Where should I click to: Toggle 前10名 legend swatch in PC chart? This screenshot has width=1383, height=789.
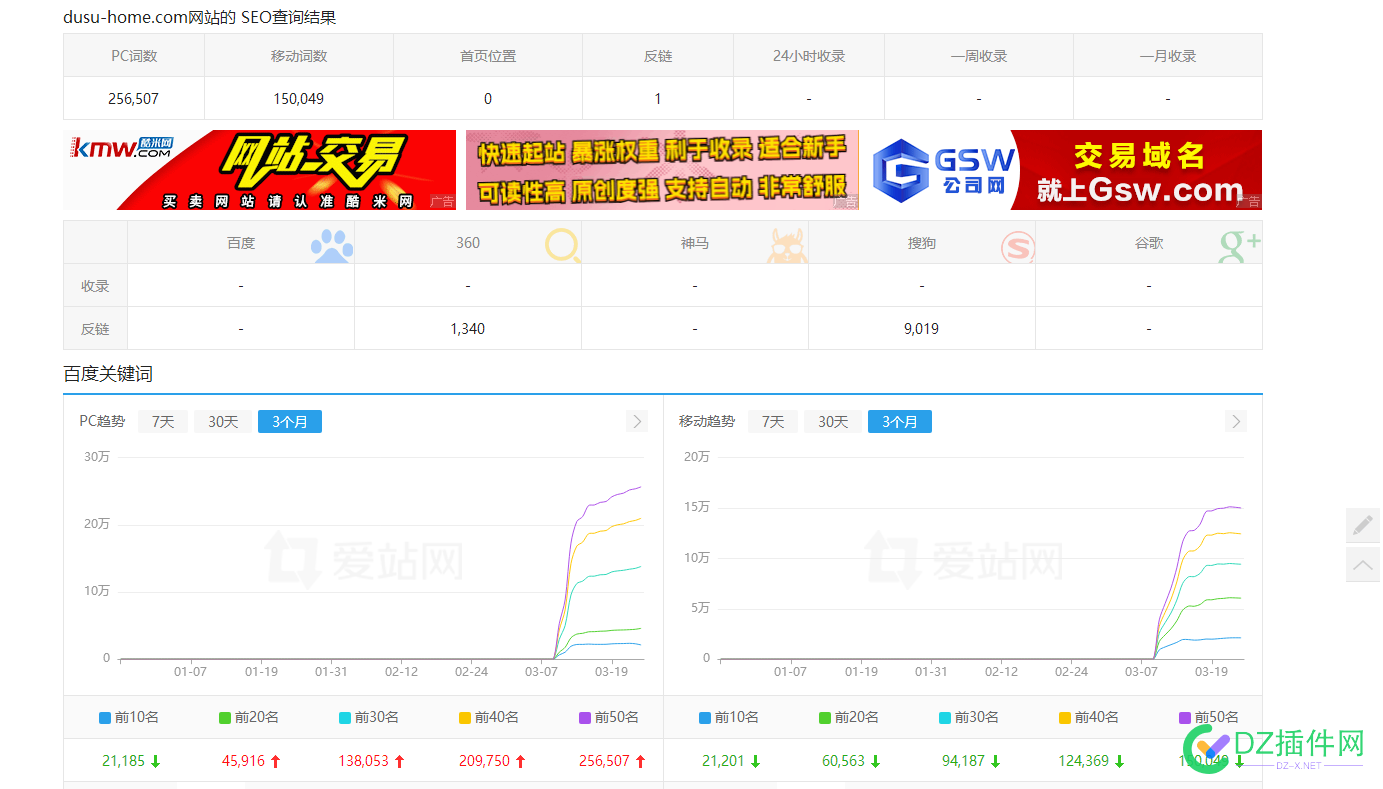(x=105, y=717)
